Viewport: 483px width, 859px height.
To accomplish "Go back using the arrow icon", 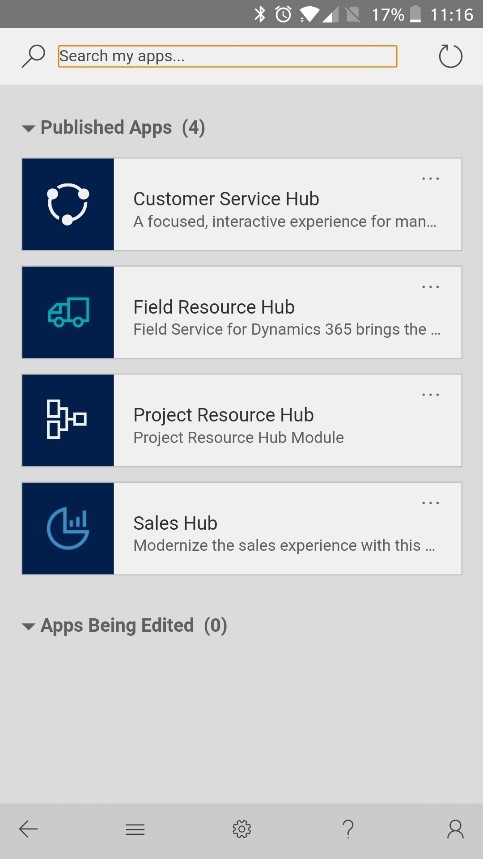I will point(28,829).
